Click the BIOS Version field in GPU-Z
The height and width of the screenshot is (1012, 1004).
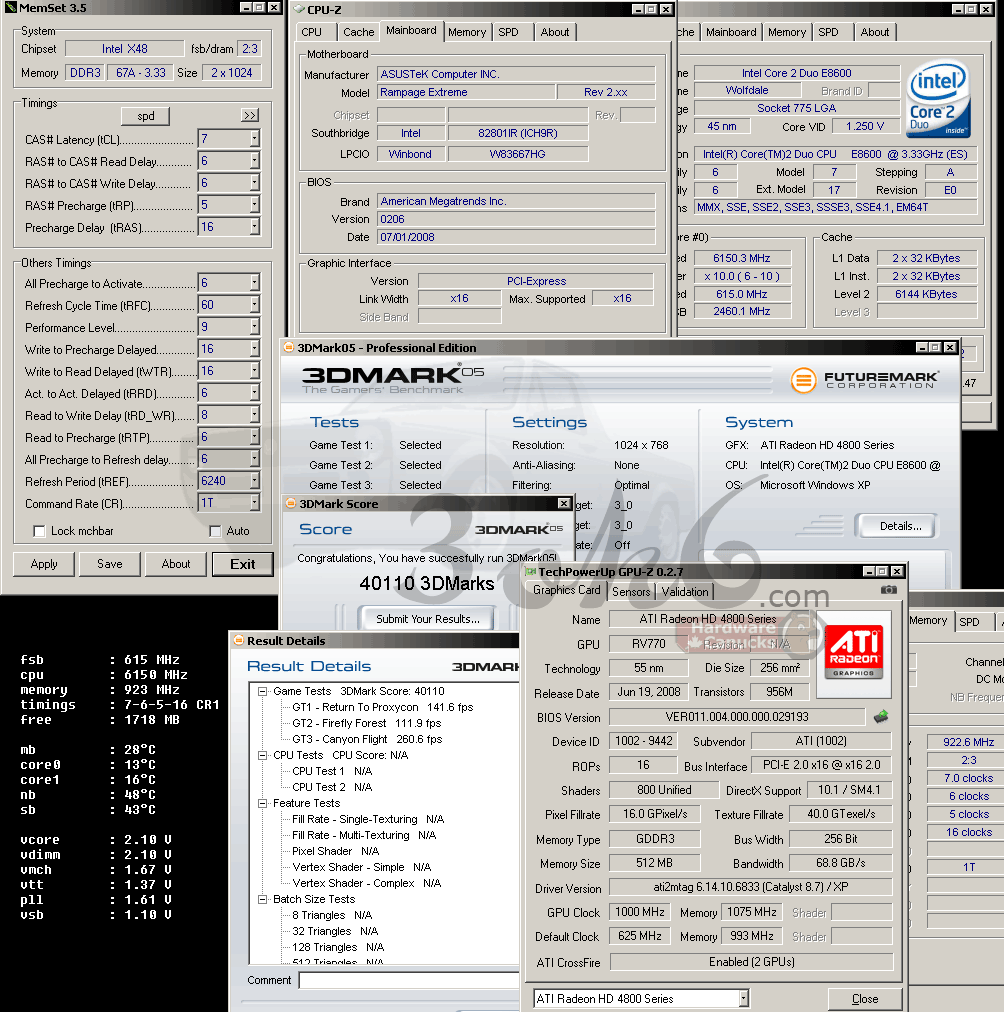tap(737, 717)
